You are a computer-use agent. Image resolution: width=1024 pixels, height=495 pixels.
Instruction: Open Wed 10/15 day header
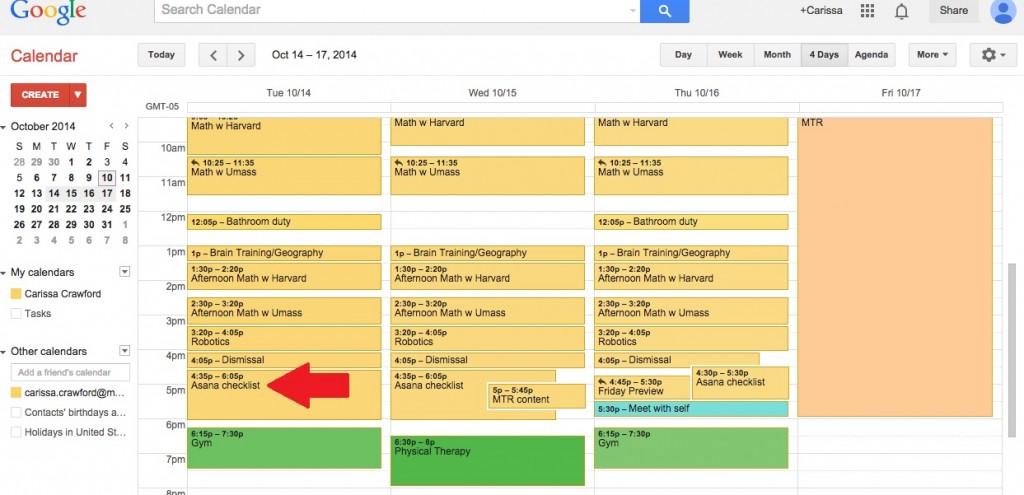[x=492, y=93]
